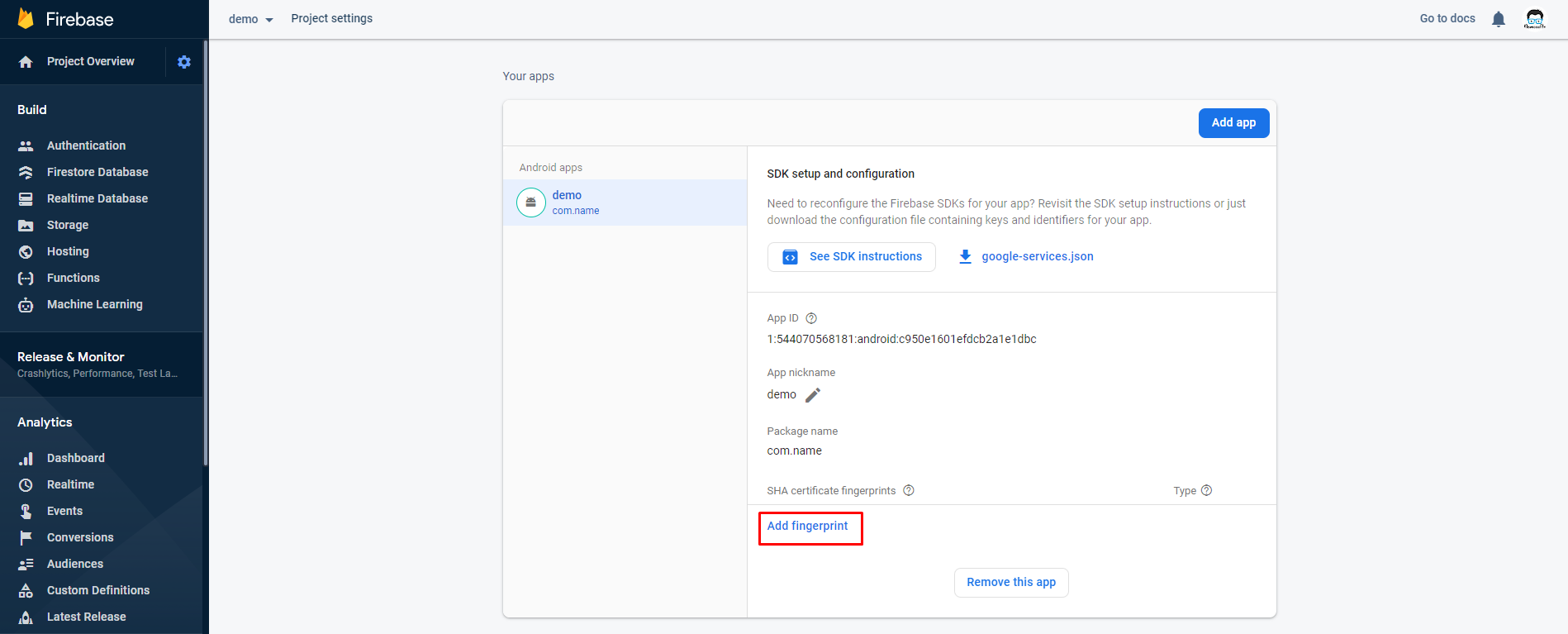Screen dimensions: 1568x634
Task: Click the Add app button
Action: pyautogui.click(x=1233, y=123)
